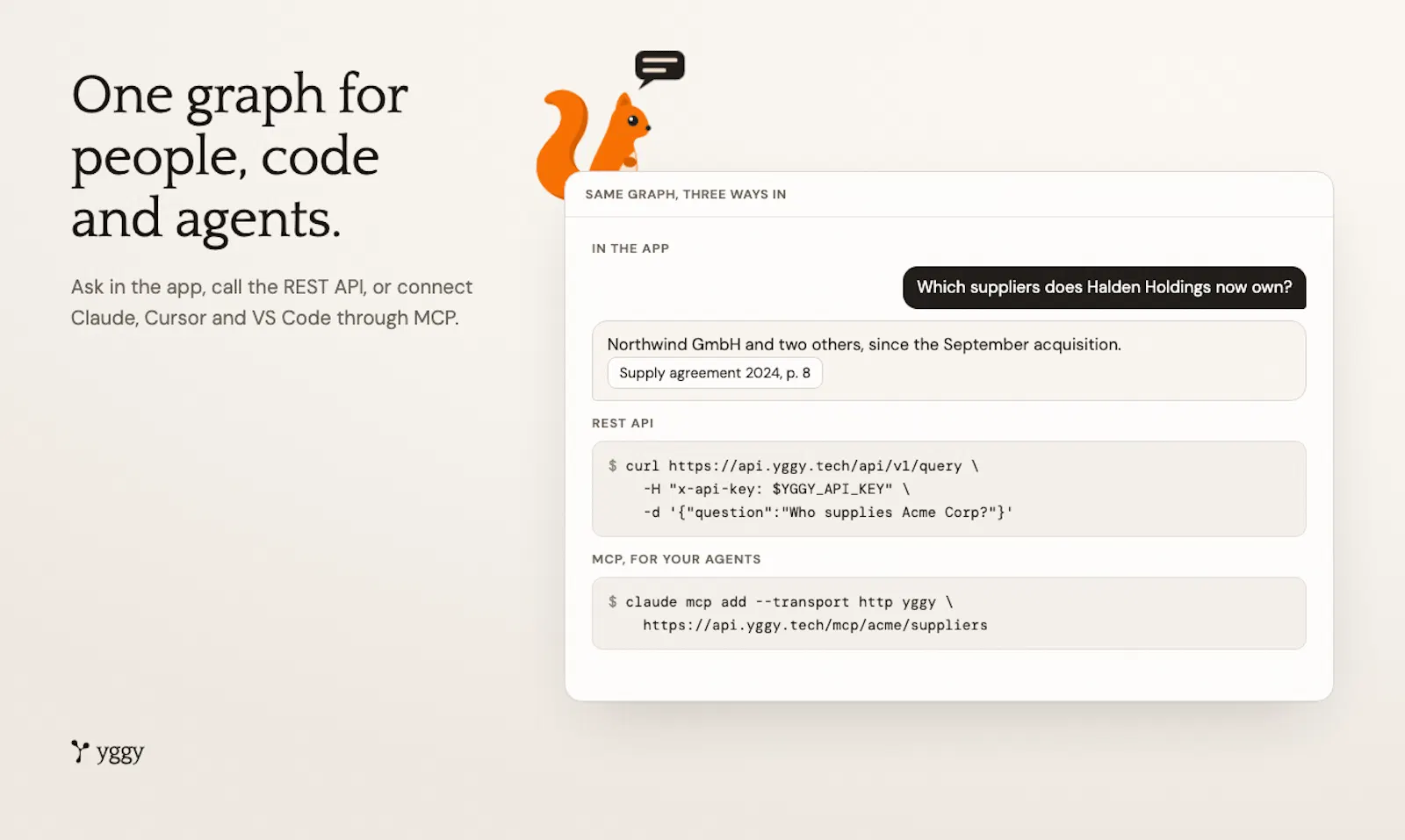Select the x-api-key header line
The width and height of the screenshot is (1405, 840).
click(776, 489)
